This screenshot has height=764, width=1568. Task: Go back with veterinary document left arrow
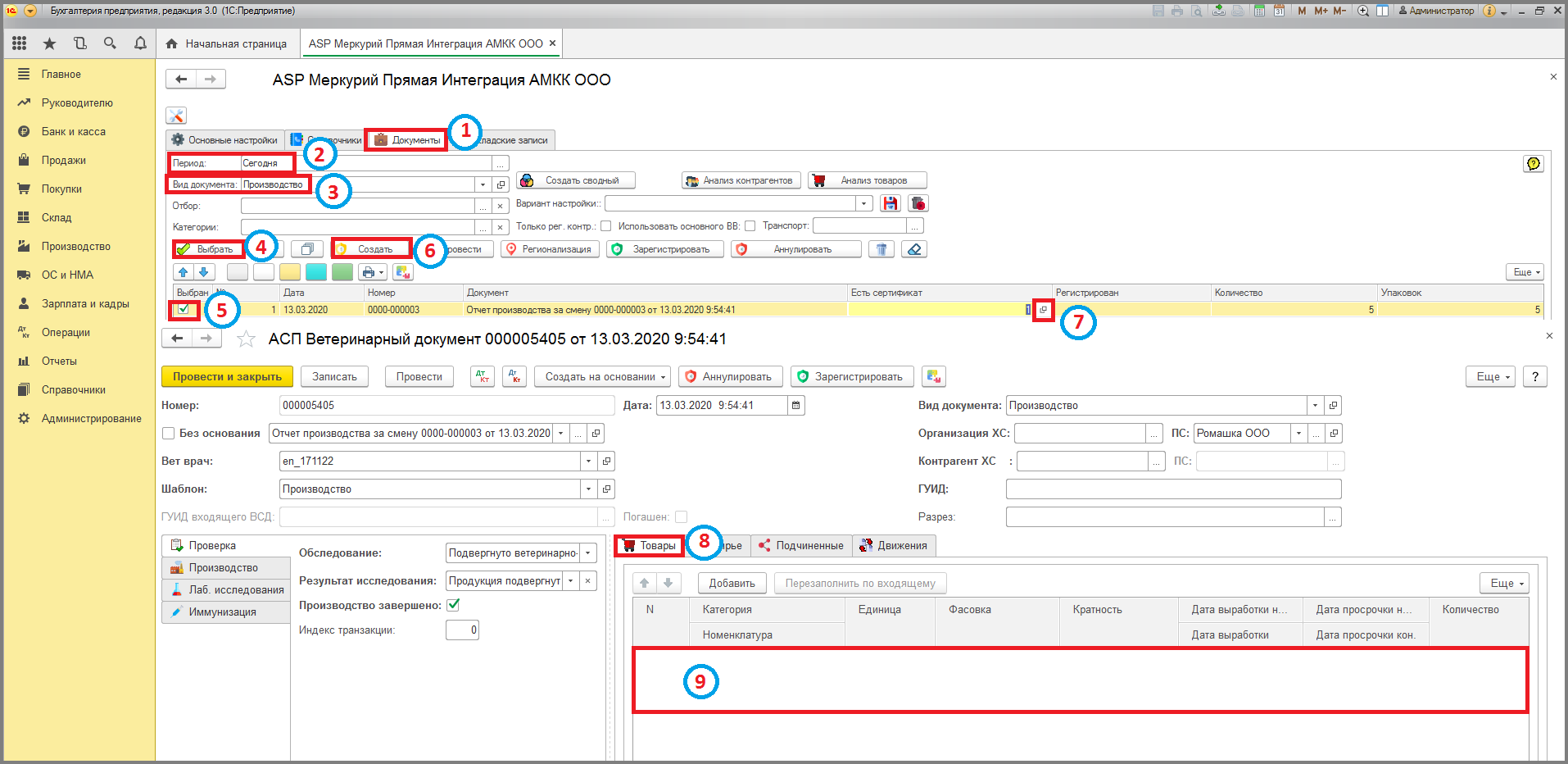(x=177, y=339)
